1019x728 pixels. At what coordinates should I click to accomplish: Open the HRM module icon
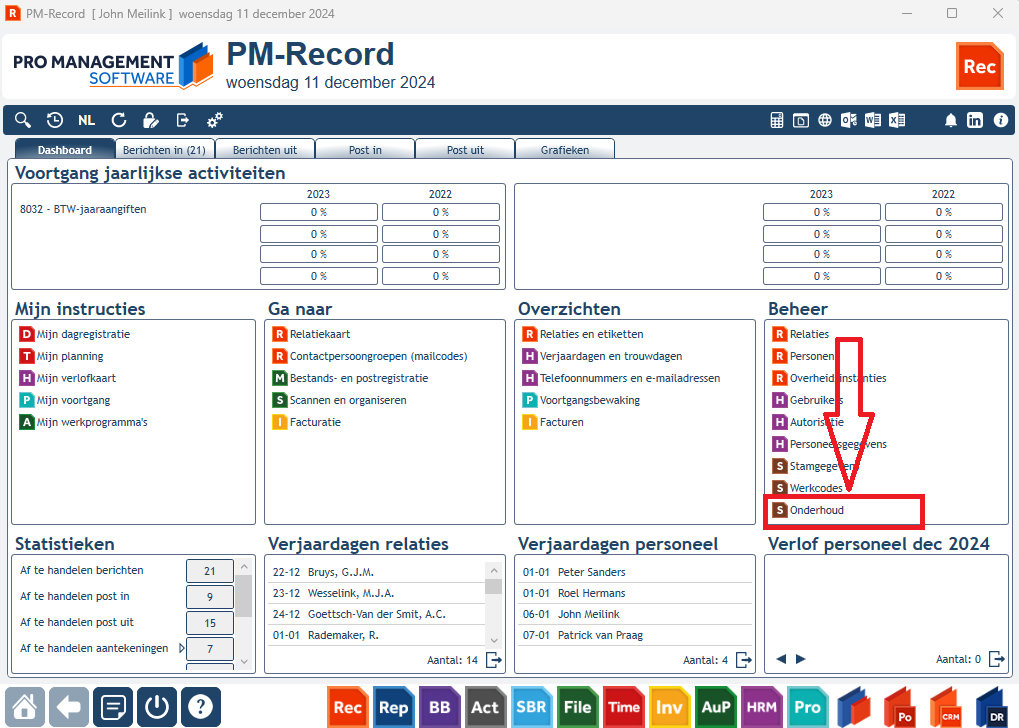click(x=762, y=707)
